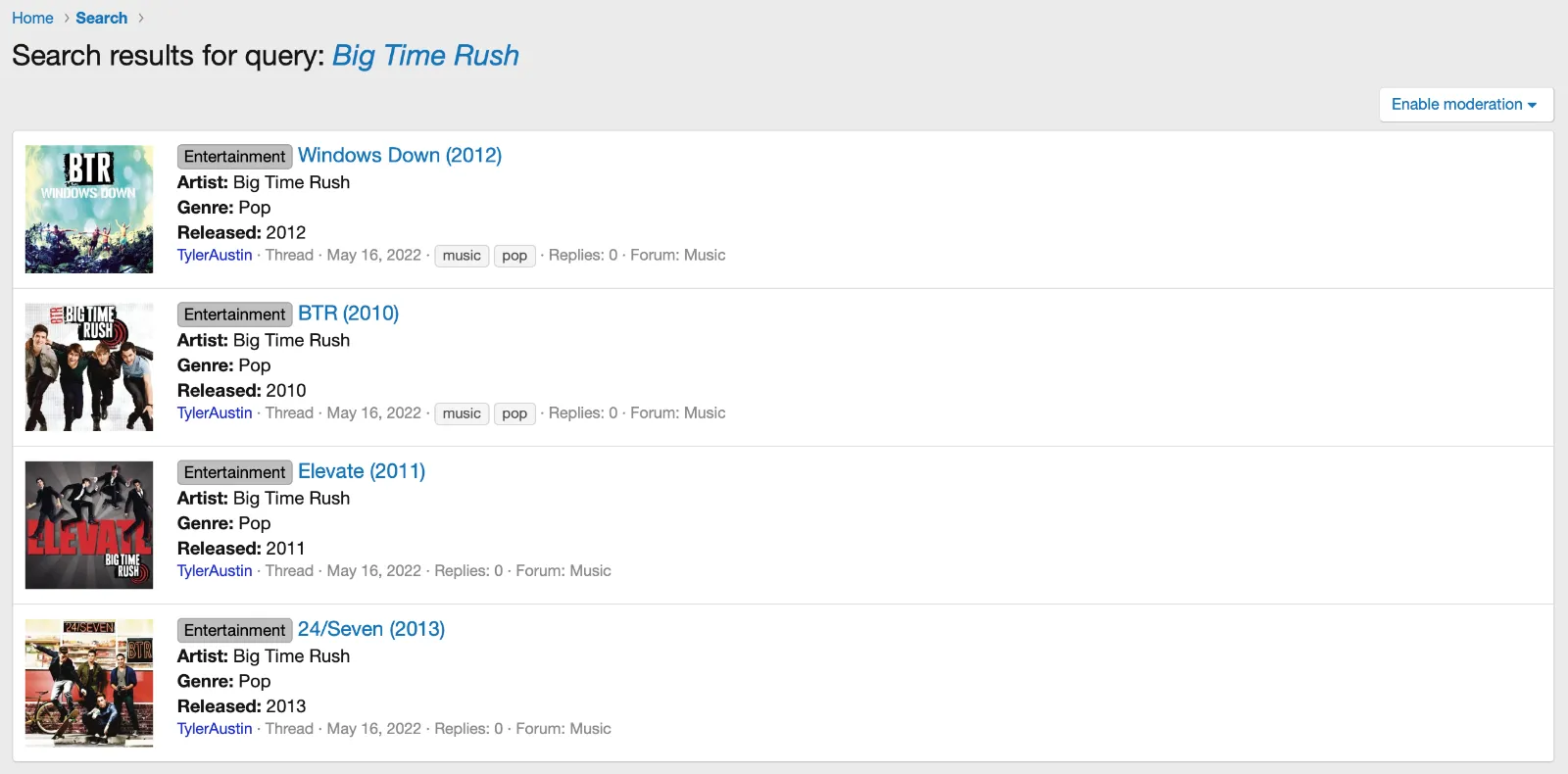Click the chevron after Search in breadcrumb
1568x774 pixels.
click(140, 18)
